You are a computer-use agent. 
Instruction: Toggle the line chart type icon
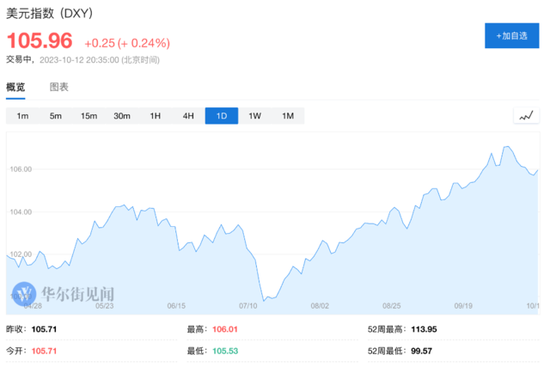coord(526,115)
